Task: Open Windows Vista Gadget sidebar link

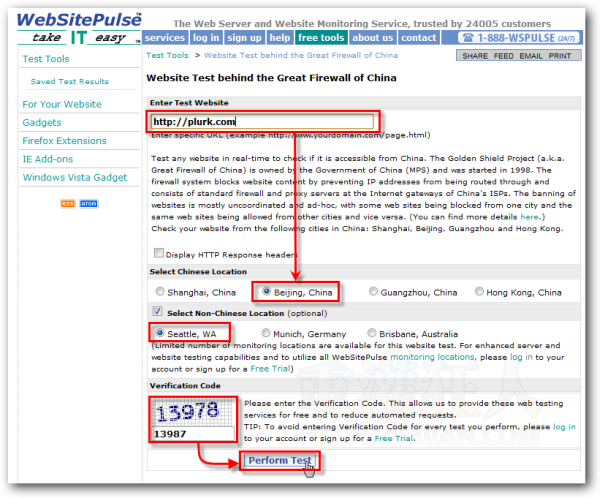Action: click(x=75, y=178)
